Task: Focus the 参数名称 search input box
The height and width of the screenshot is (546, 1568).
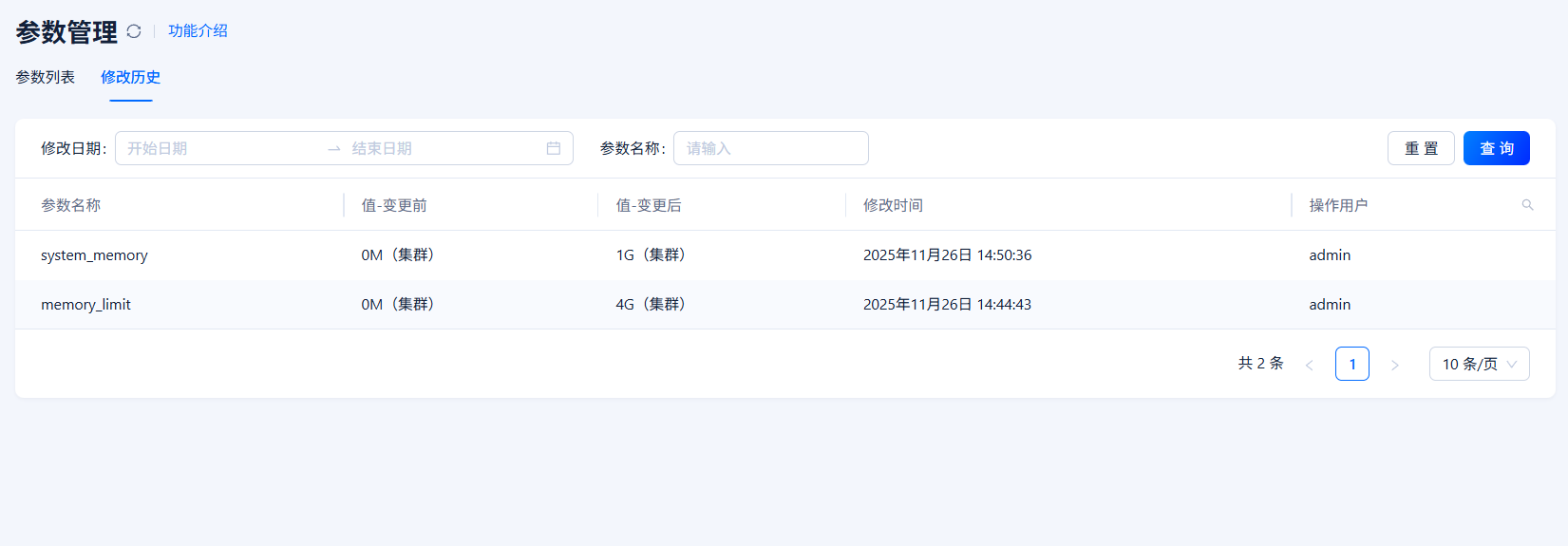Action: 770,148
